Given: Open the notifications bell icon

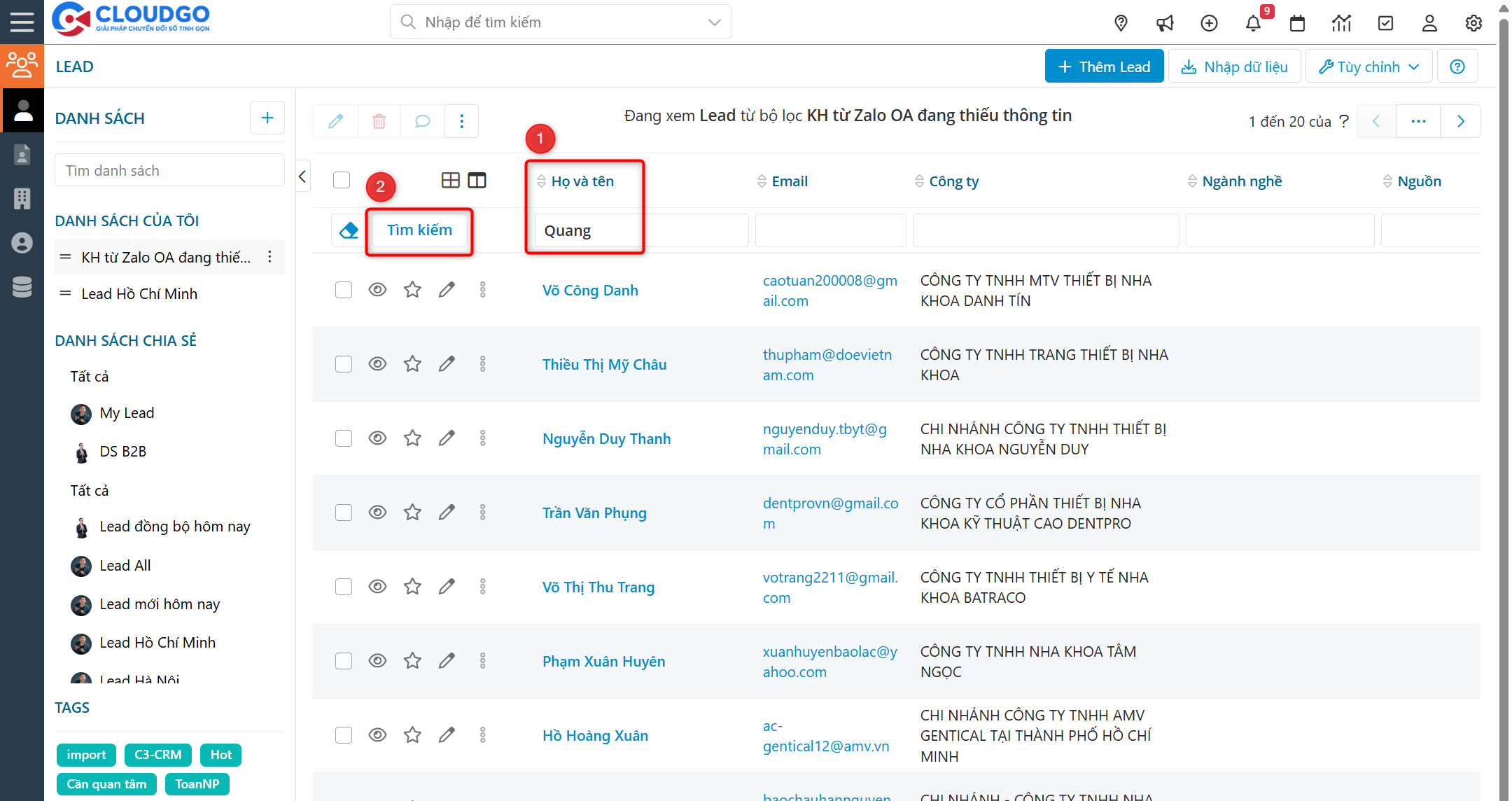Looking at the screenshot, I should click(x=1253, y=23).
